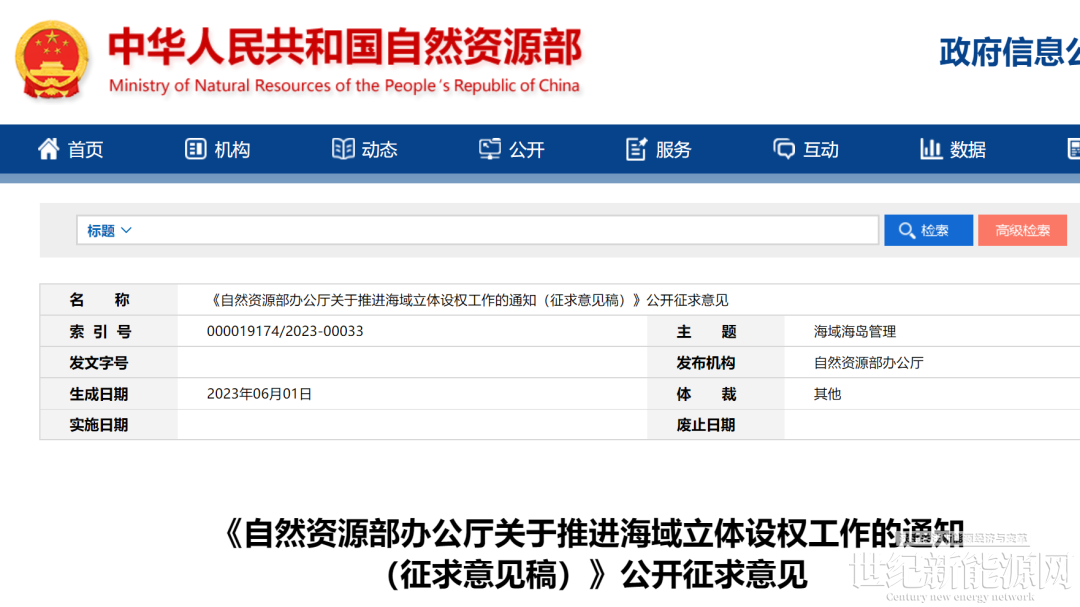
Task: Click the blue 检索 search button
Action: click(x=928, y=230)
